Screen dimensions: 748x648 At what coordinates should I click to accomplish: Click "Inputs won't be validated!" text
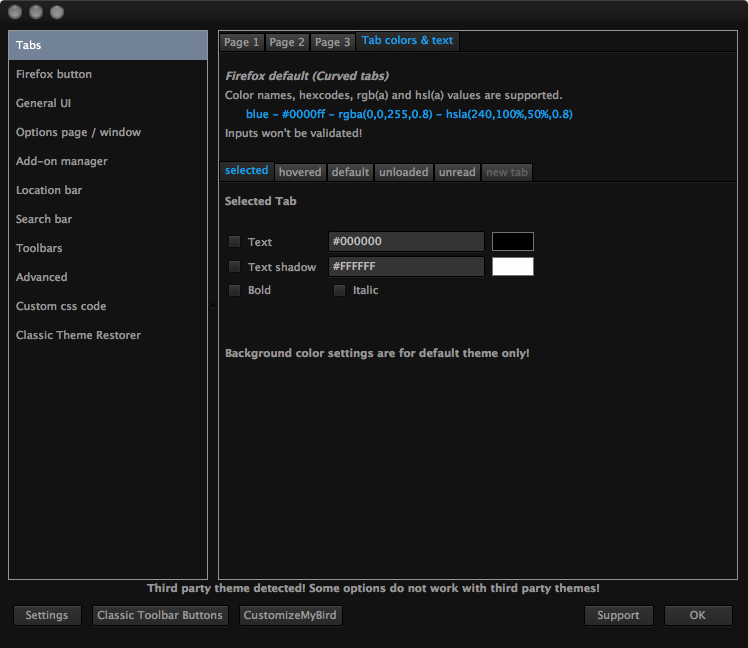[x=293, y=134]
